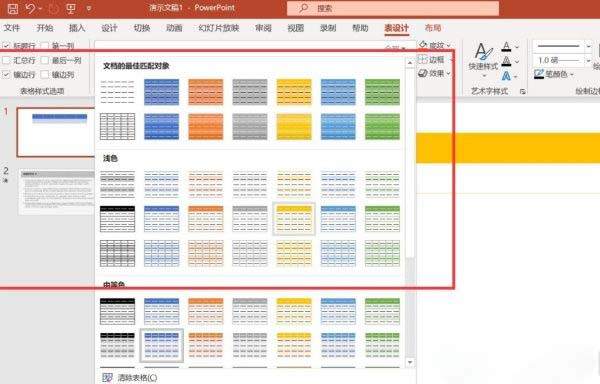Switch to the 插入 ribbon tab
The height and width of the screenshot is (384, 600).
(77, 28)
